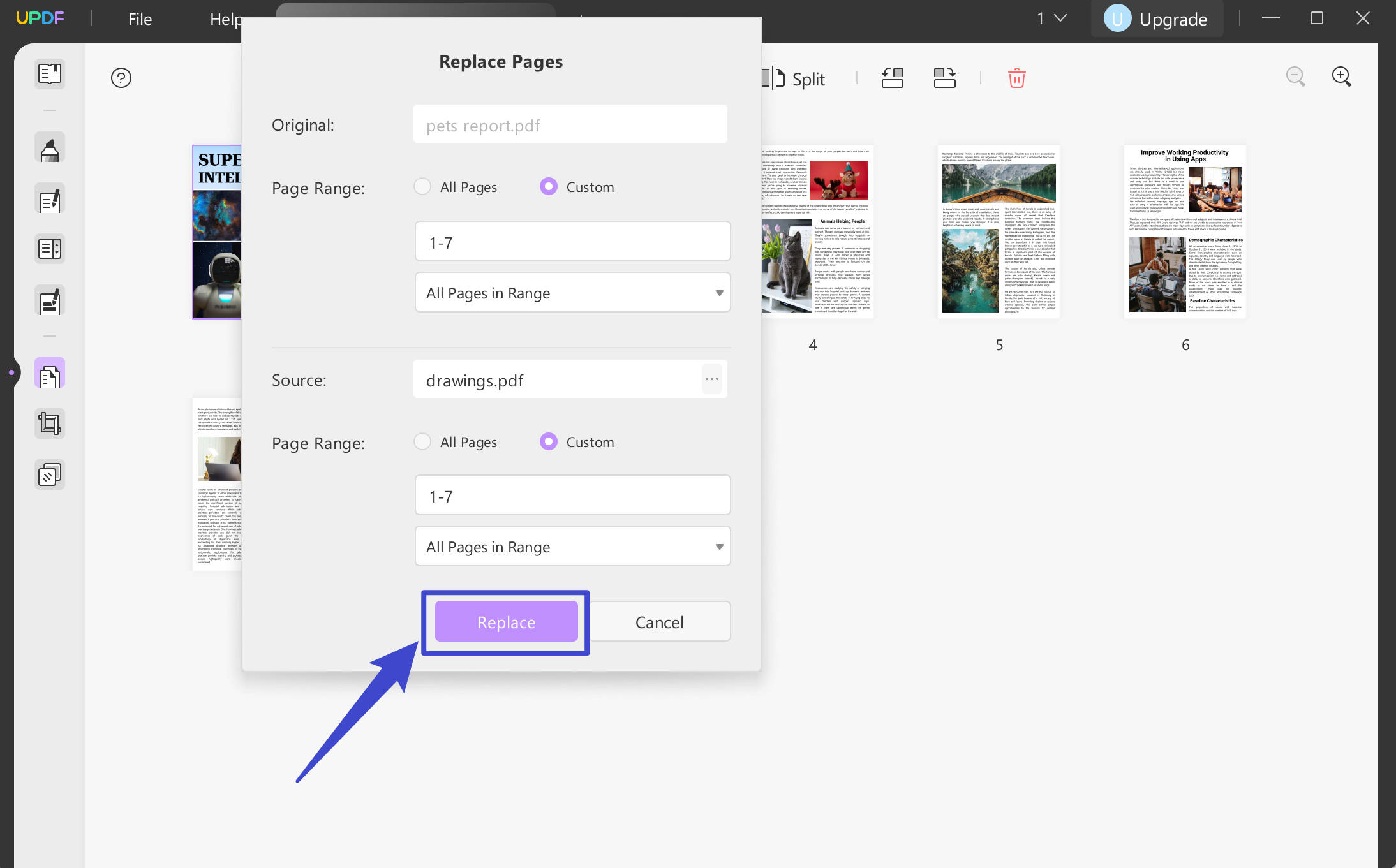This screenshot has height=868, width=1396.
Task: Click the rotate page left toolbar icon
Action: [x=891, y=78]
